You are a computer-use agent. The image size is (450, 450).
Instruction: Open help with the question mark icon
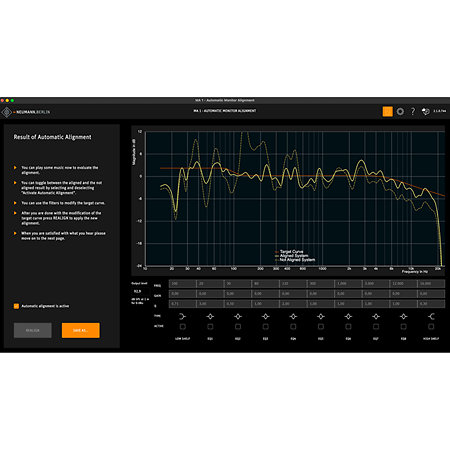tap(413, 111)
